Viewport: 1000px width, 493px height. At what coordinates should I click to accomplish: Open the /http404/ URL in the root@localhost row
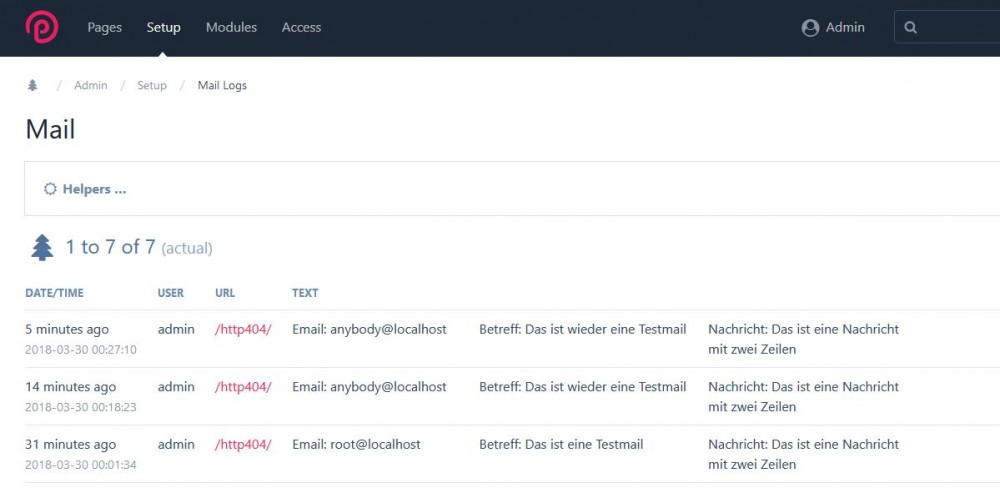pyautogui.click(x=243, y=444)
